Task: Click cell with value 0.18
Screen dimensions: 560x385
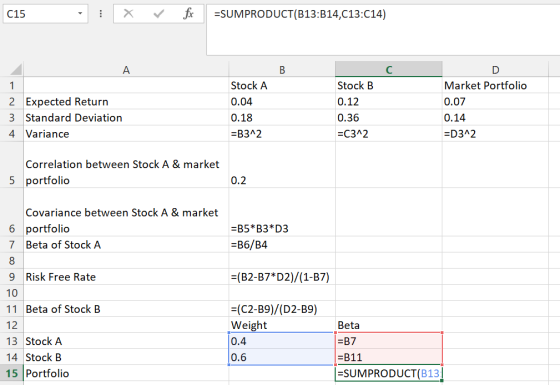Action: click(282, 118)
